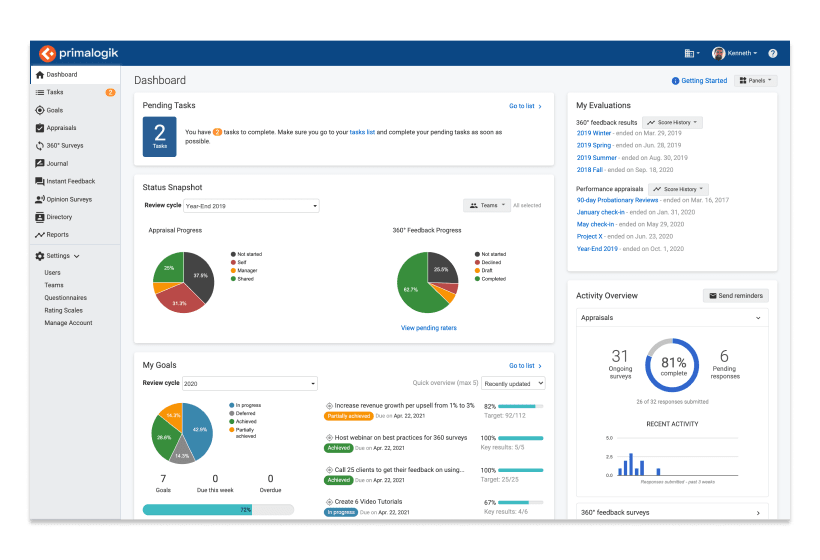Click the Reports chart icon in sidebar
The image size is (820, 560).
click(x=40, y=235)
